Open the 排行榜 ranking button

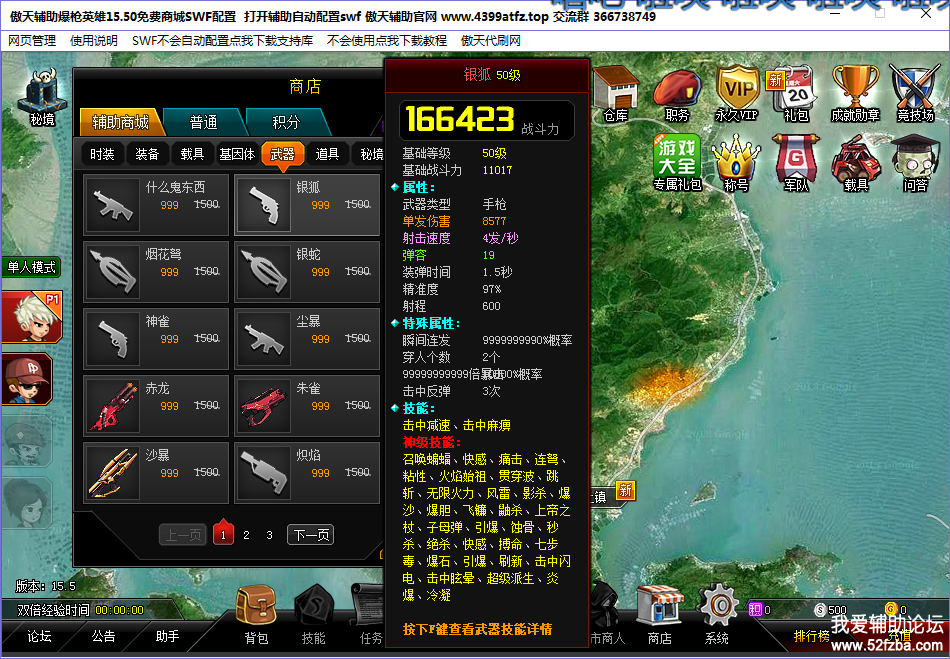(x=812, y=636)
